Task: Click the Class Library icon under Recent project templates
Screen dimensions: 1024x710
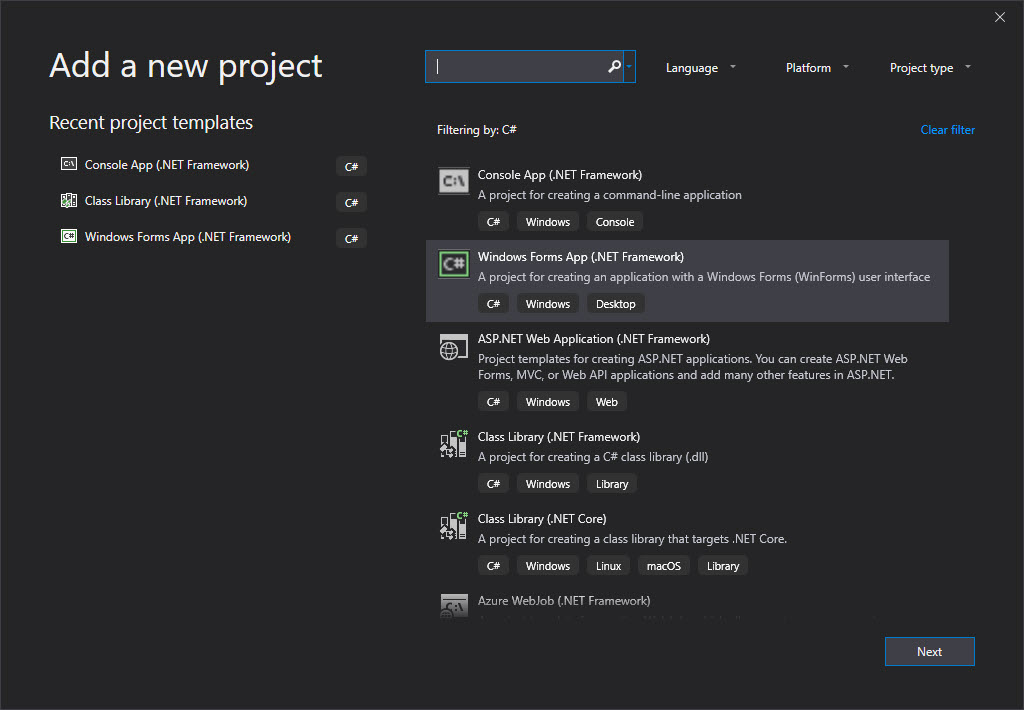Action: pyautogui.click(x=69, y=200)
